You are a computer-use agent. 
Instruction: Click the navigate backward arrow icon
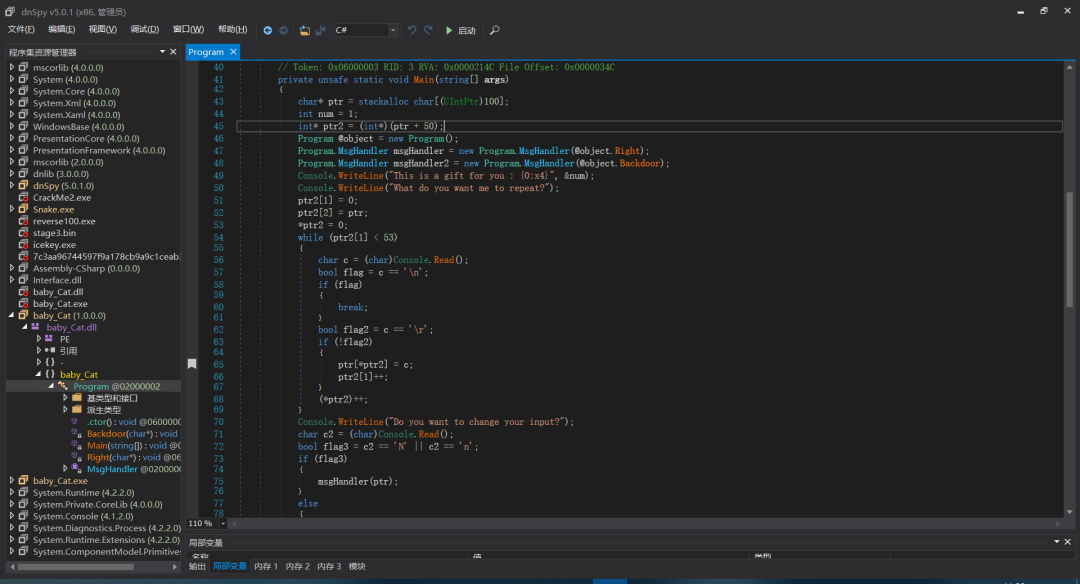click(268, 30)
